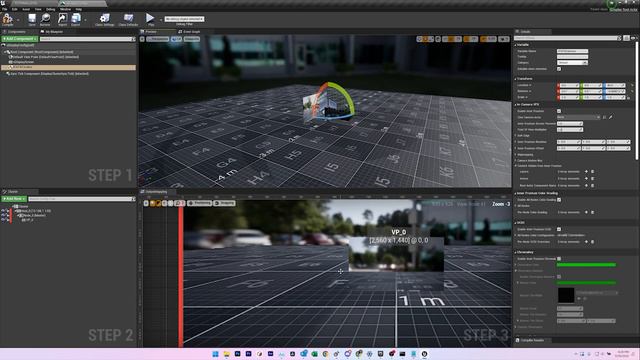Select the Default View Point component row
Viewport: 640px width, 360px height.
pos(68,57)
